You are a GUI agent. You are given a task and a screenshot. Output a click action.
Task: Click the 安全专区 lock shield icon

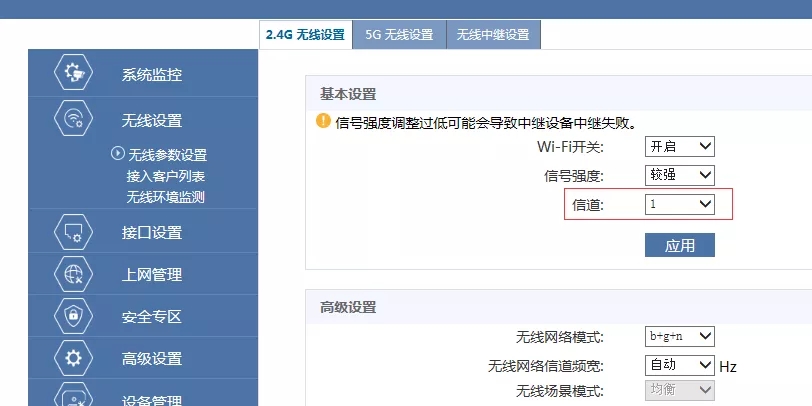74,316
